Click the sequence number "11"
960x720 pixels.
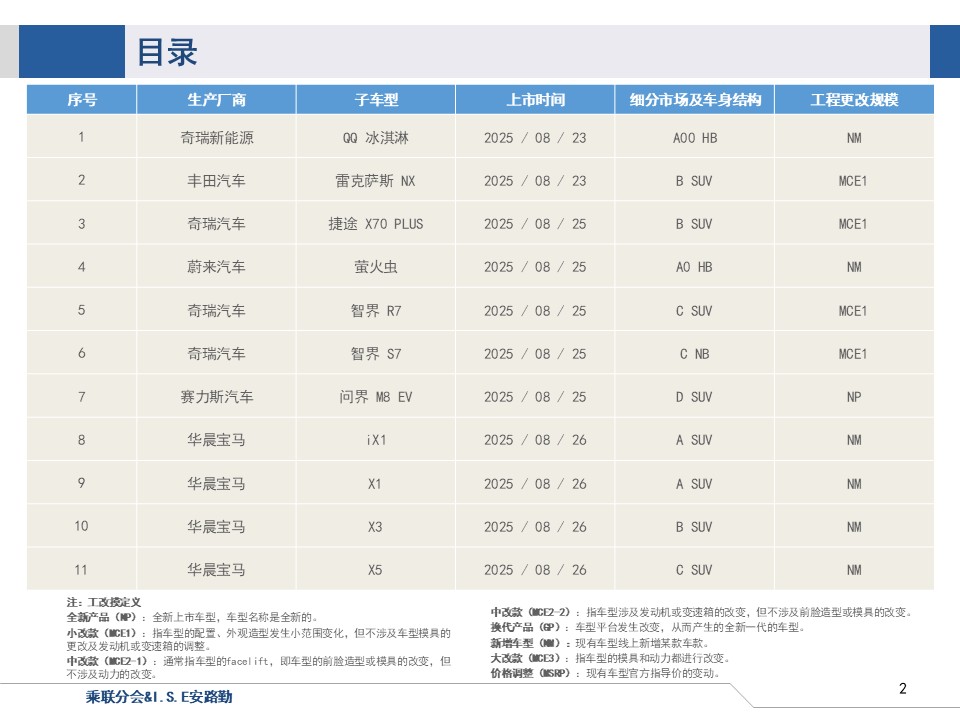[81, 570]
